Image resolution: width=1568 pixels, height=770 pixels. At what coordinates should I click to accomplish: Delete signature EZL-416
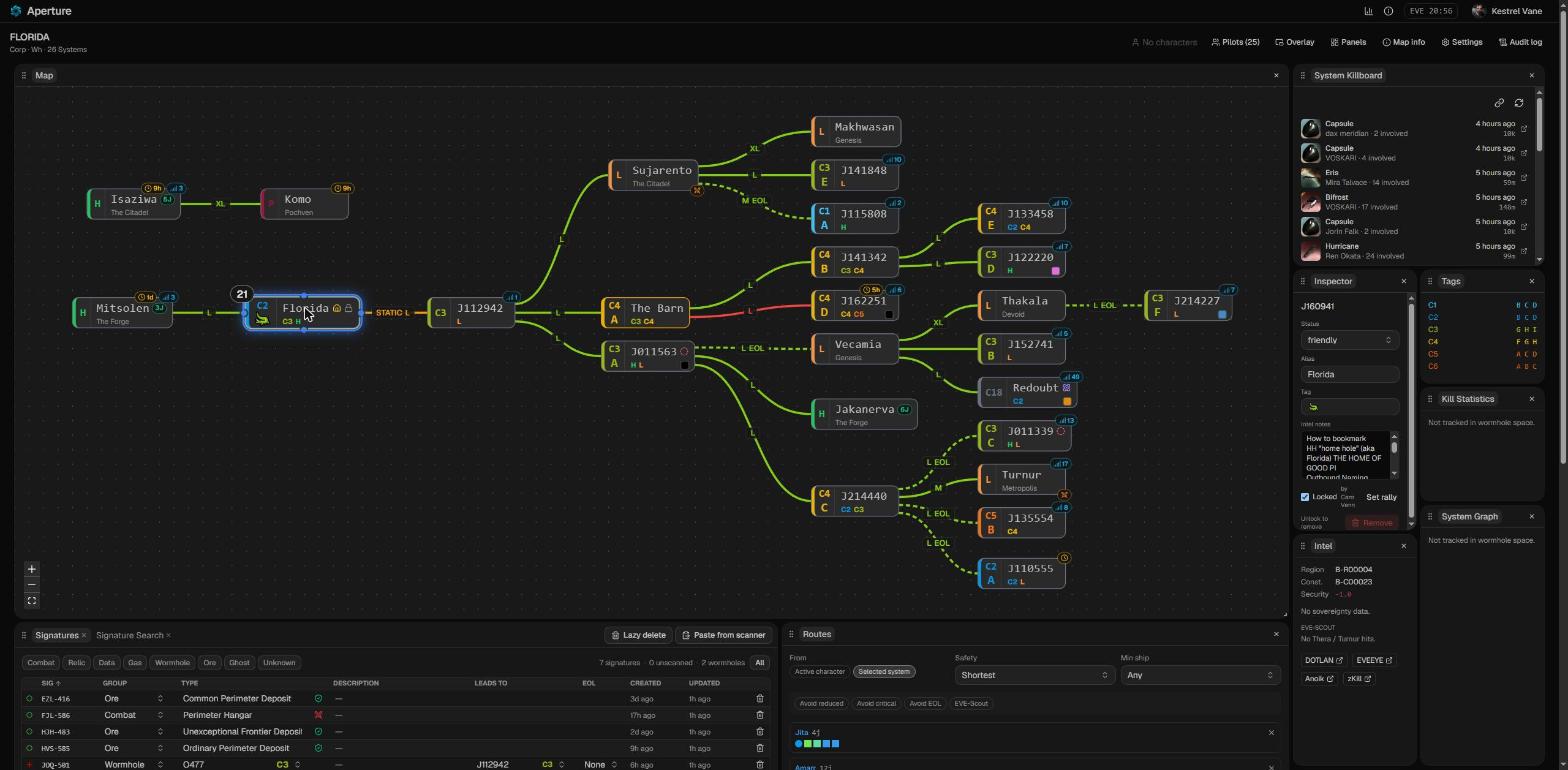[760, 699]
